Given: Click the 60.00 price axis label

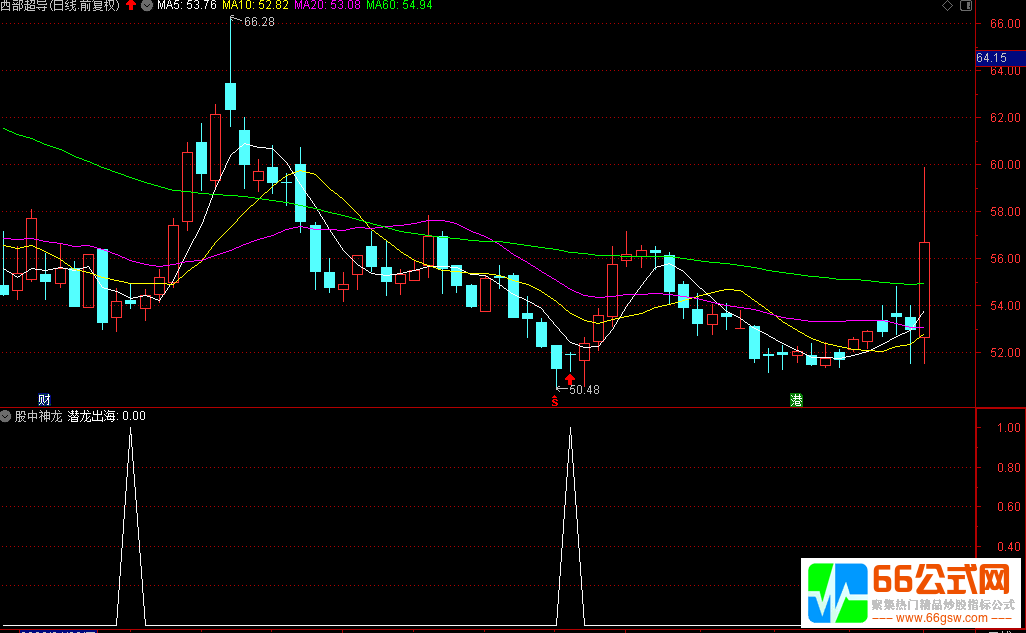Looking at the screenshot, I should point(1005,165).
